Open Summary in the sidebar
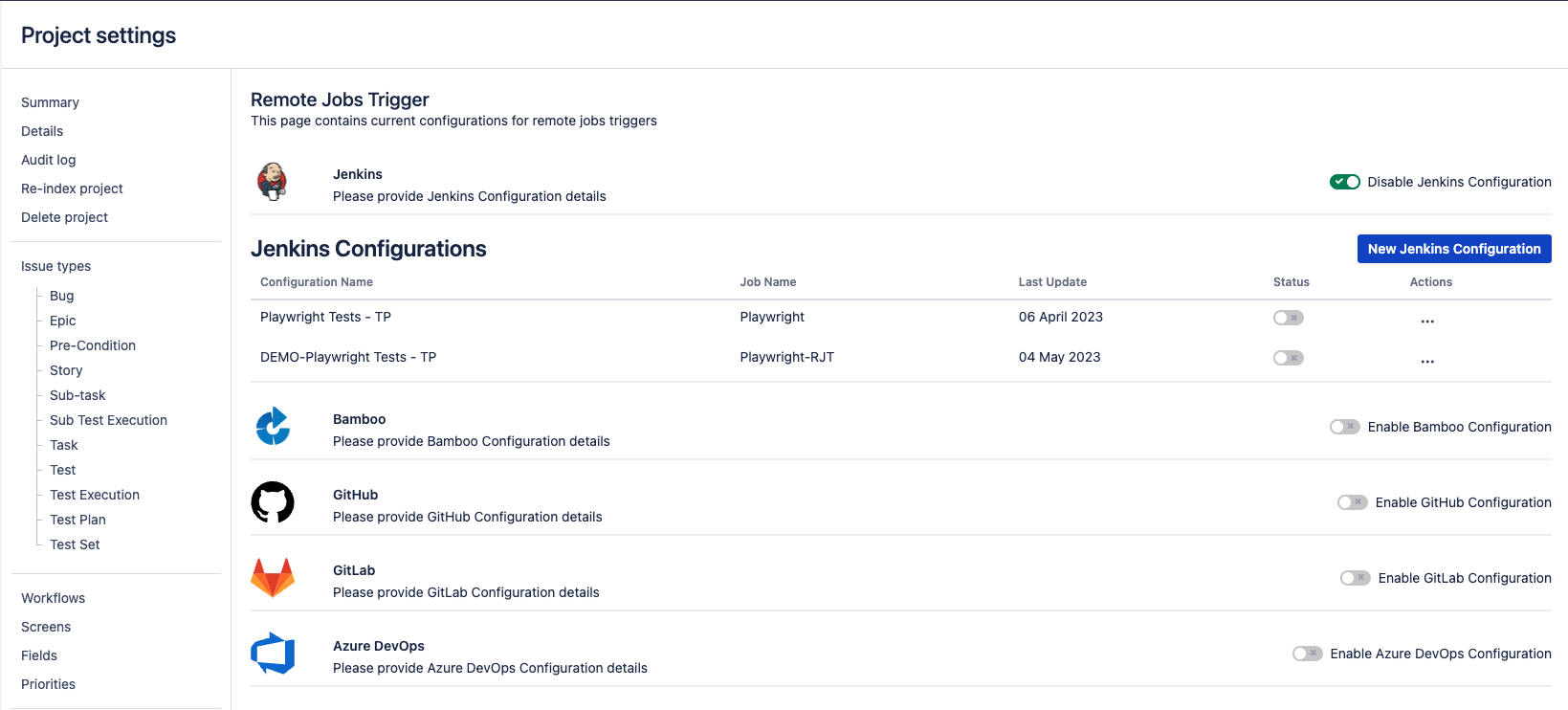The height and width of the screenshot is (710, 1568). click(x=50, y=102)
